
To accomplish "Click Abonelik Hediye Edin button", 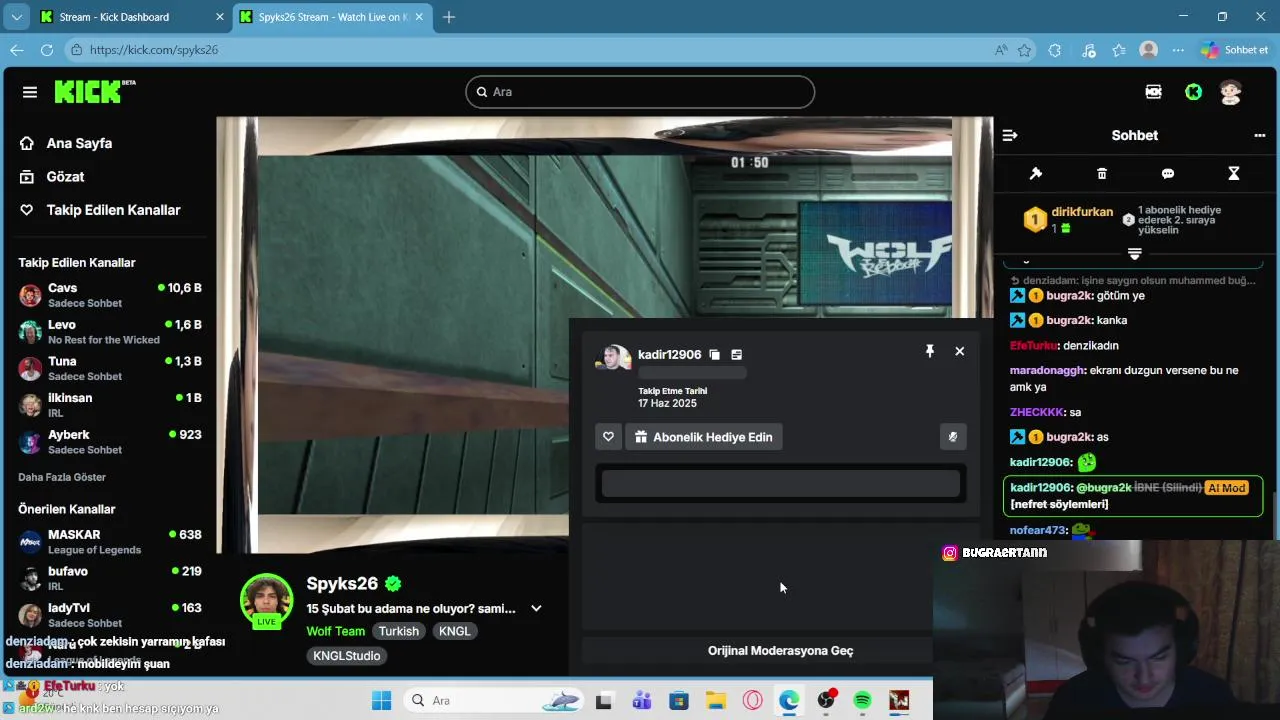I will coord(704,437).
